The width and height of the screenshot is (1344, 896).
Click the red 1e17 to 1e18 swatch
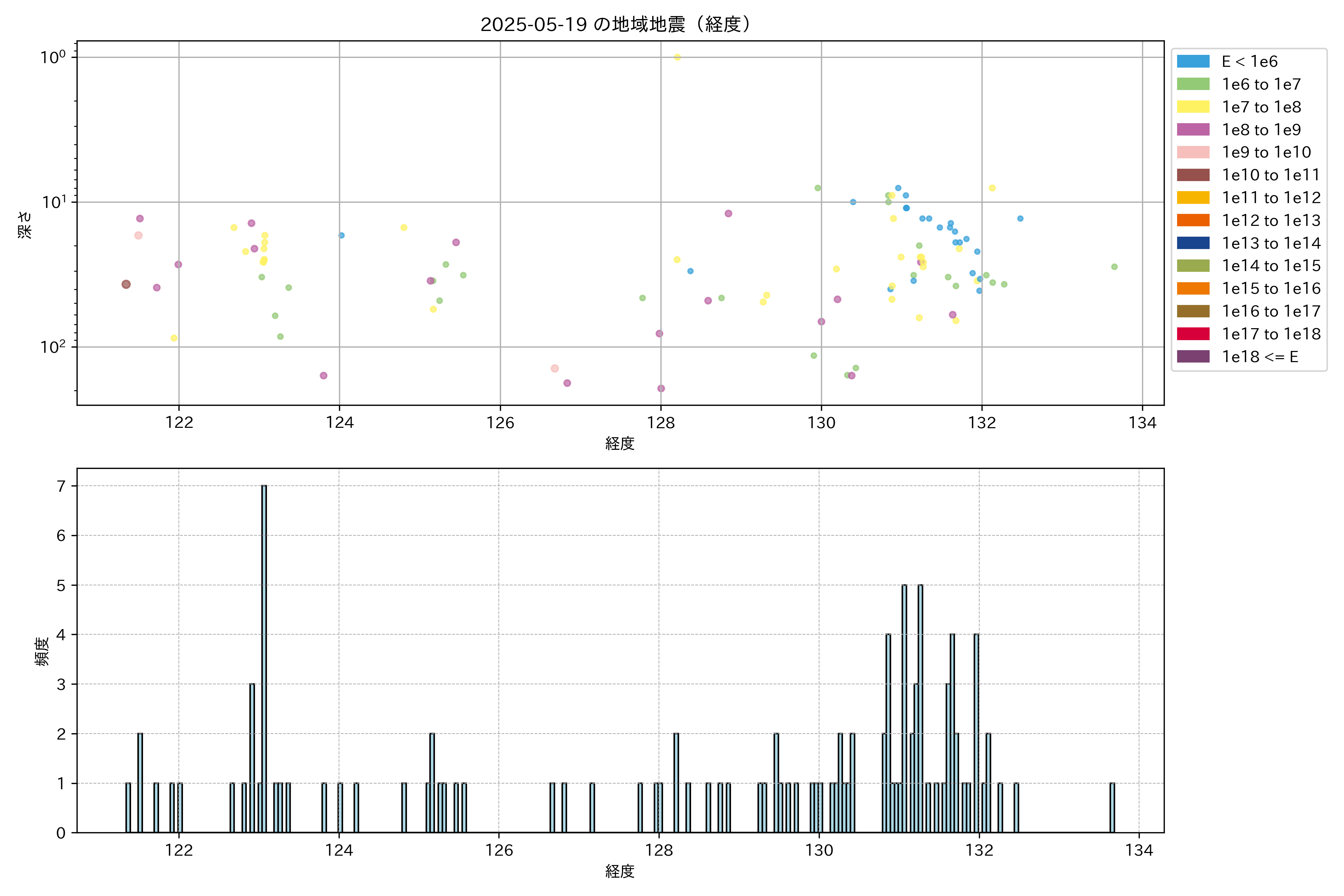click(x=1192, y=334)
